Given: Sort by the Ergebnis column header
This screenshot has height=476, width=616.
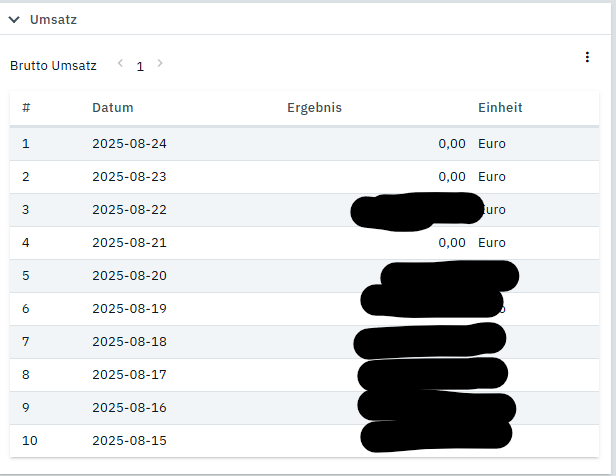Looking at the screenshot, I should pyautogui.click(x=314, y=108).
